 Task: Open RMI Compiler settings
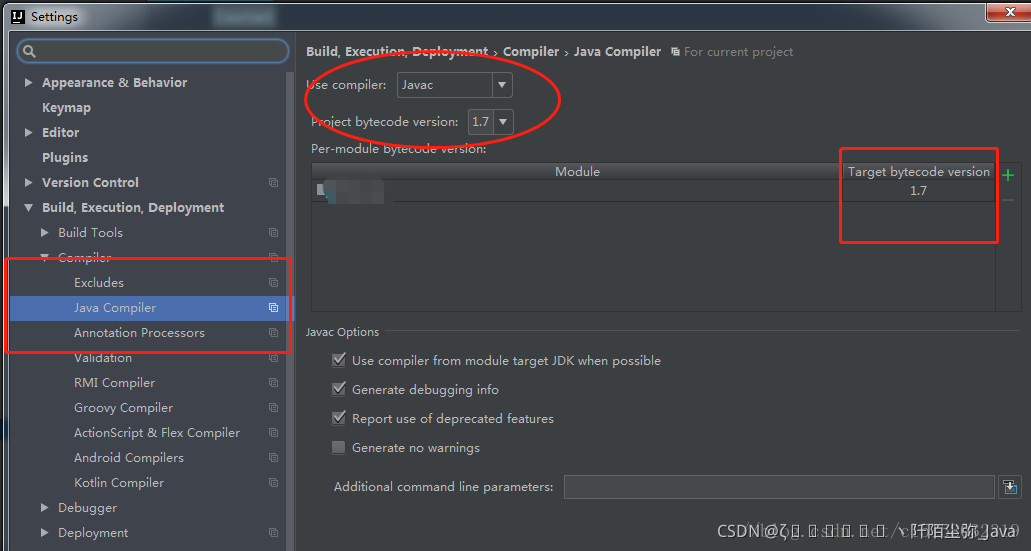coord(114,383)
